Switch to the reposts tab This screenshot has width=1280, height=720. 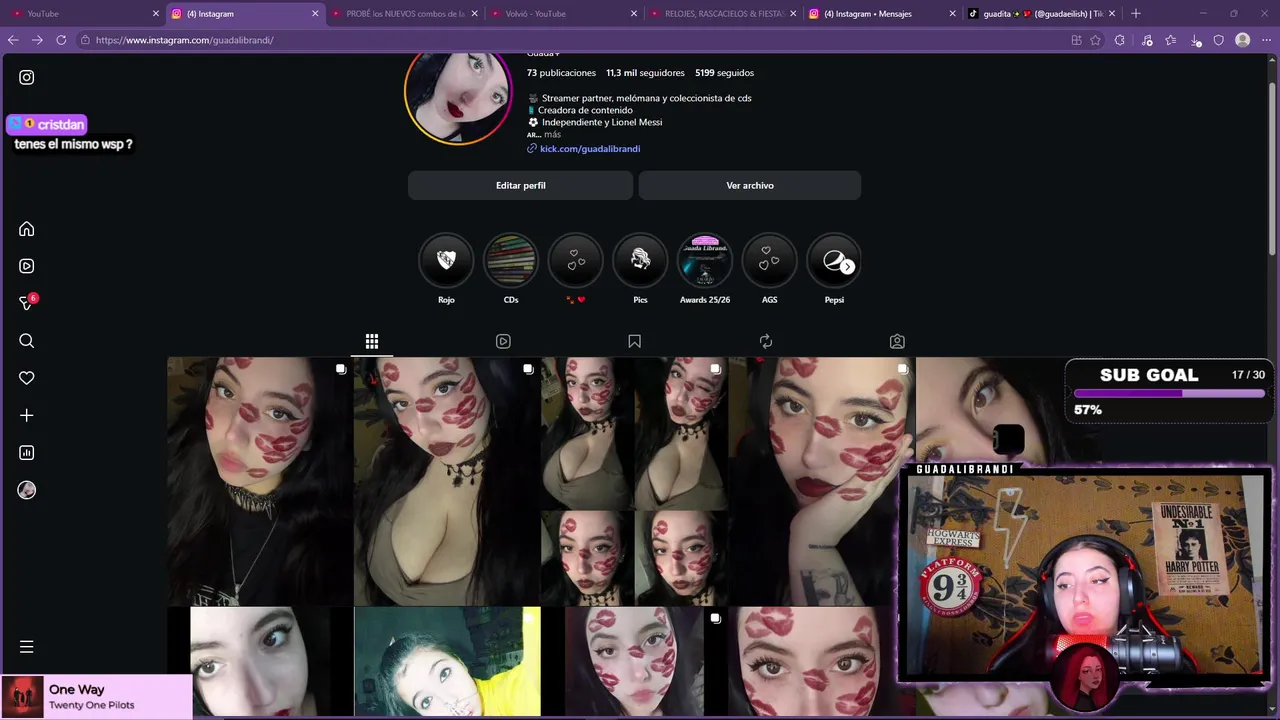point(766,341)
